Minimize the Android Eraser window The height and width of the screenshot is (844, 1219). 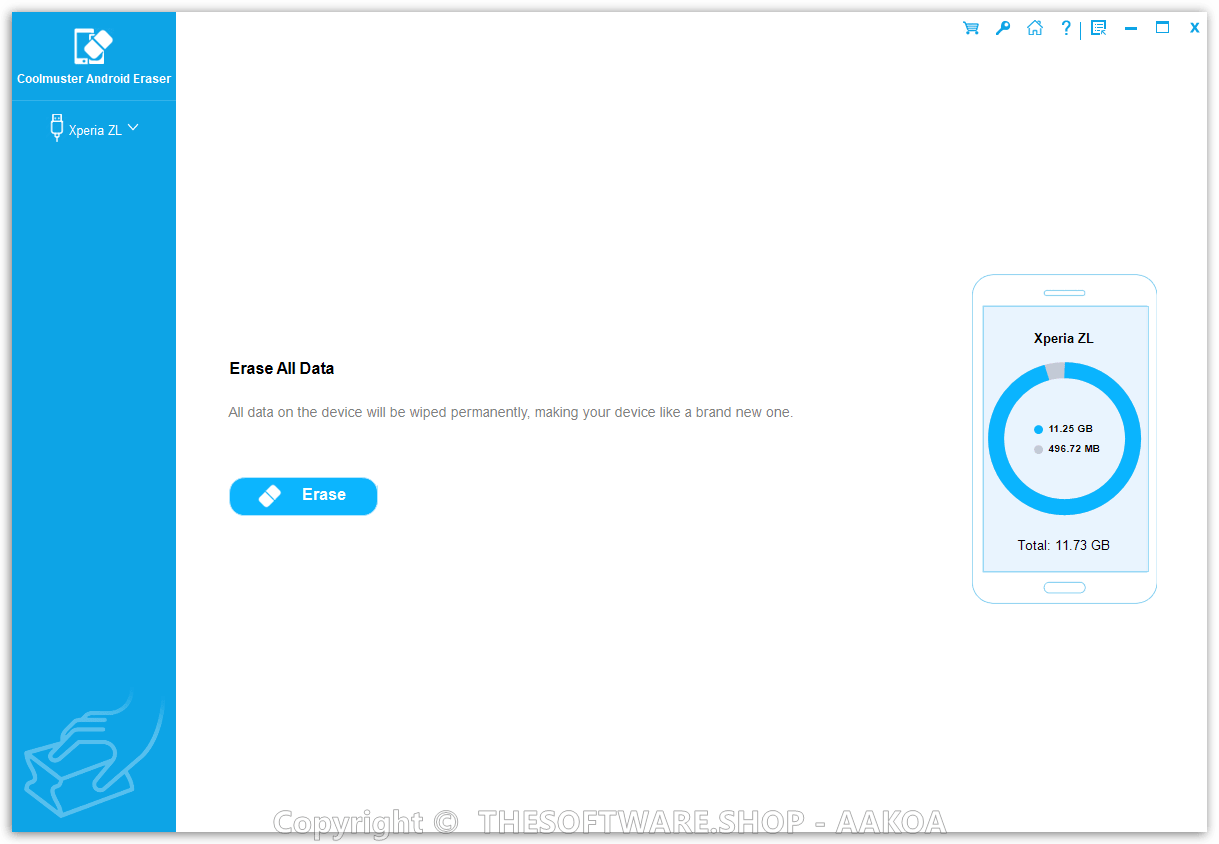tap(1131, 29)
